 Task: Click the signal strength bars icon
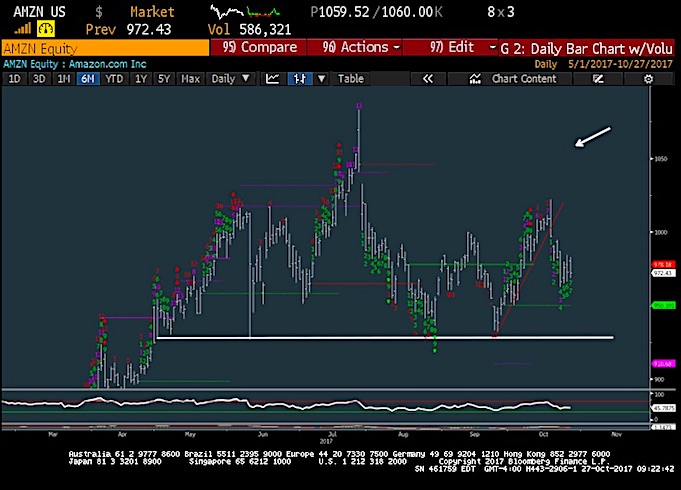click(x=23, y=29)
